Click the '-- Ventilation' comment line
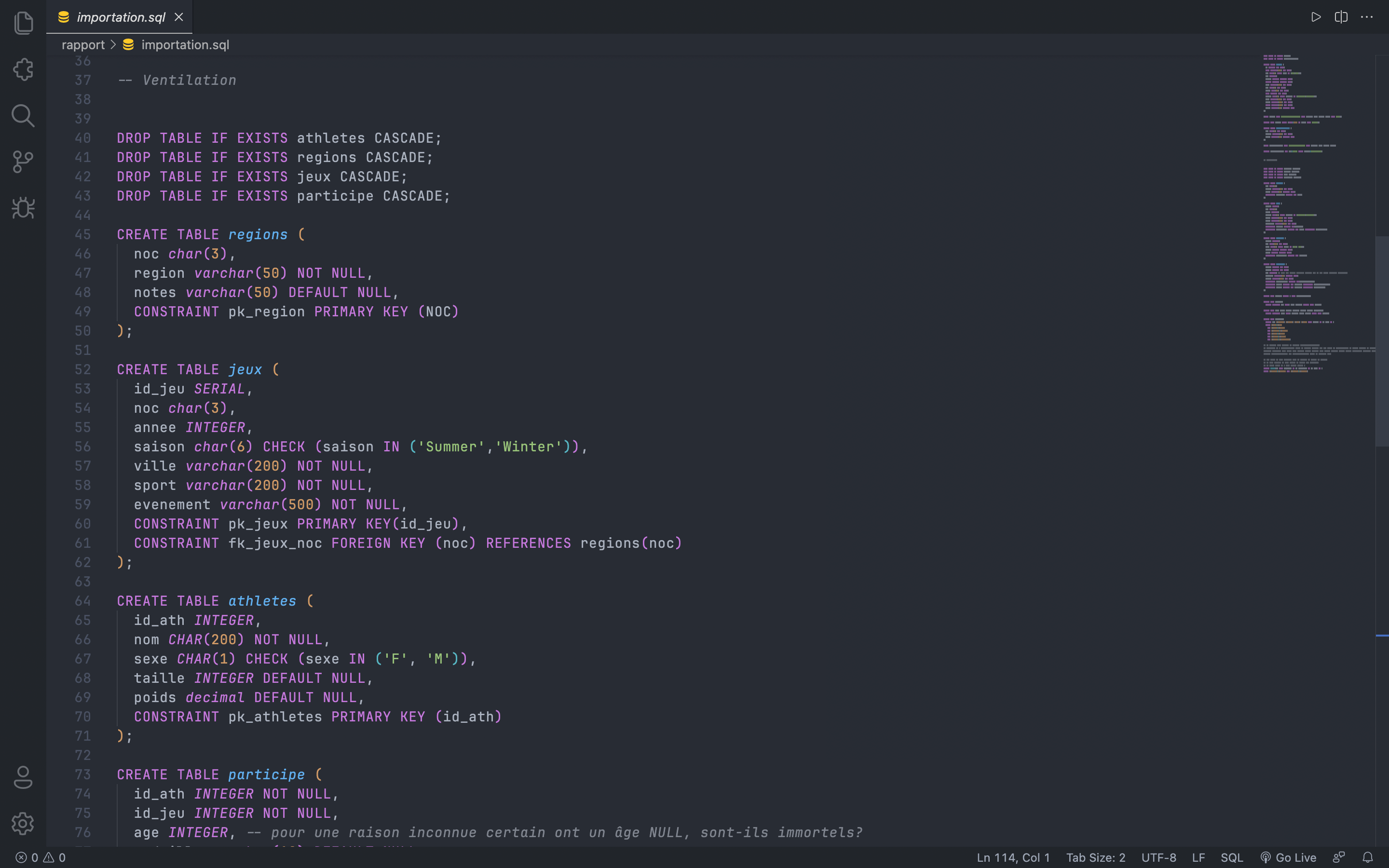The width and height of the screenshot is (1389, 868). [177, 81]
